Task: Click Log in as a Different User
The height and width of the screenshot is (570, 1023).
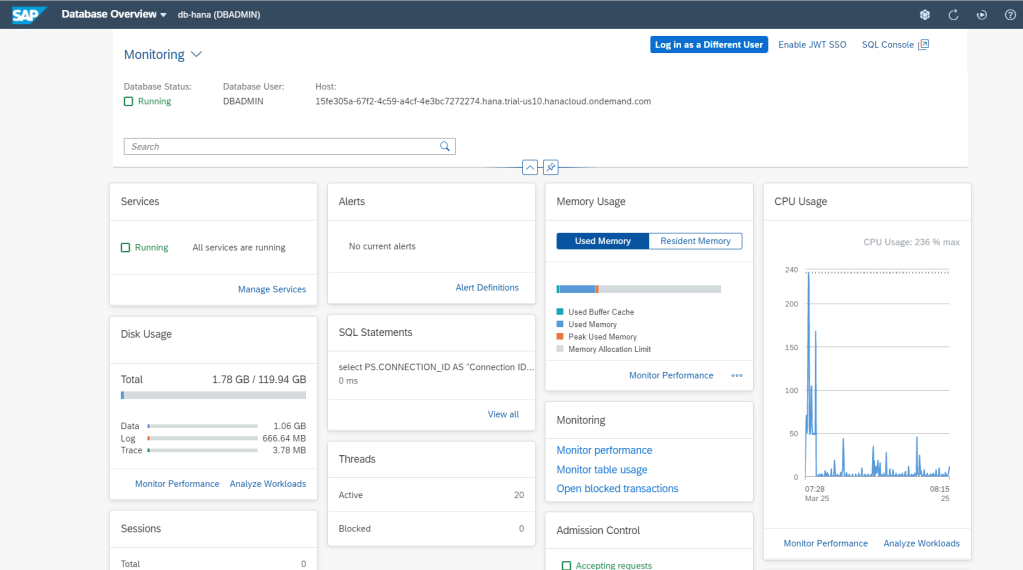Action: (708, 45)
